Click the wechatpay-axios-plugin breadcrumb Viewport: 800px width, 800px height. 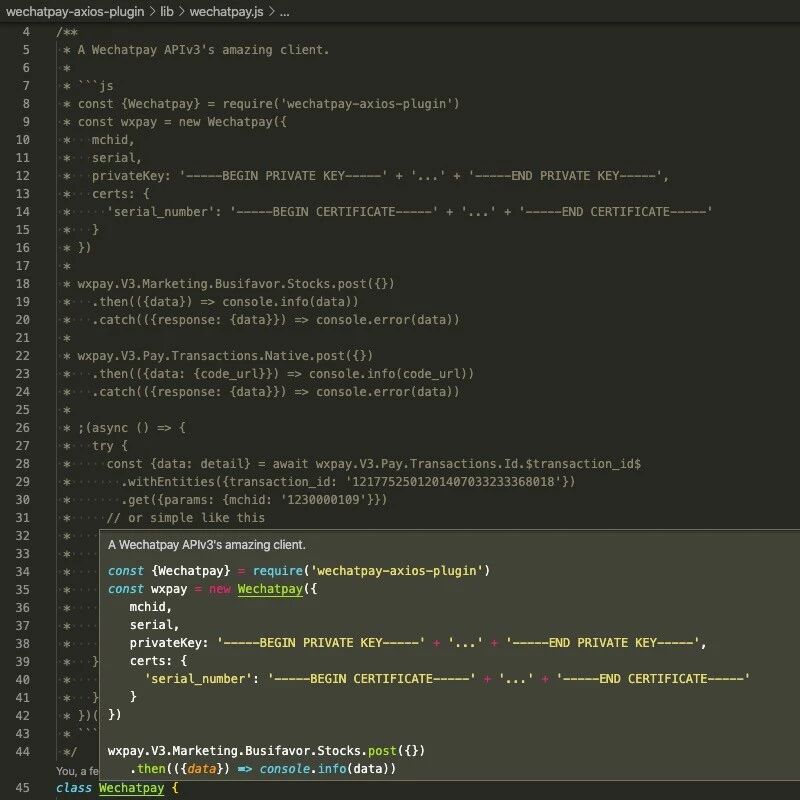point(75,12)
